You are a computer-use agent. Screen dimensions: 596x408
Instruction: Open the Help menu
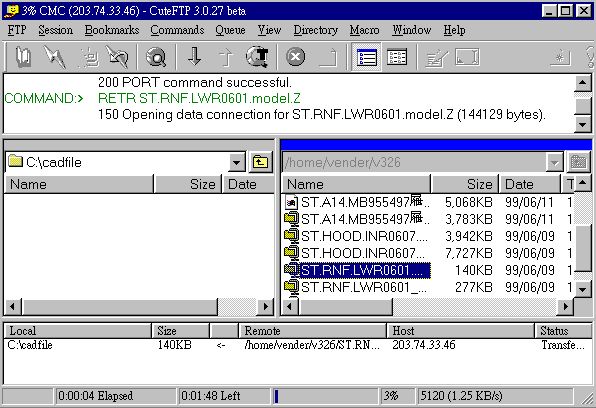coord(454,30)
